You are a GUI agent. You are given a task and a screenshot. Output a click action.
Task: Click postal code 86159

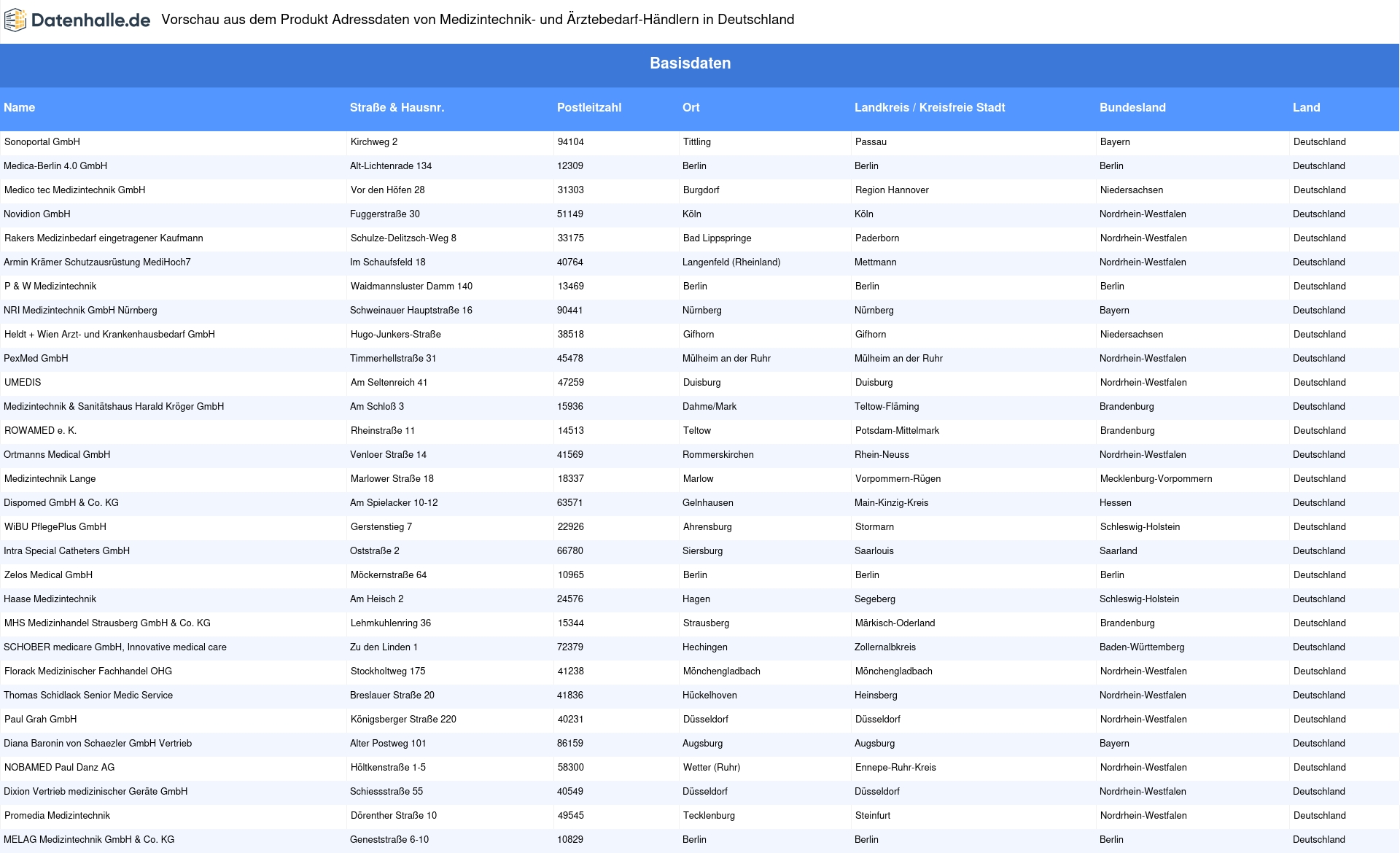click(x=570, y=744)
